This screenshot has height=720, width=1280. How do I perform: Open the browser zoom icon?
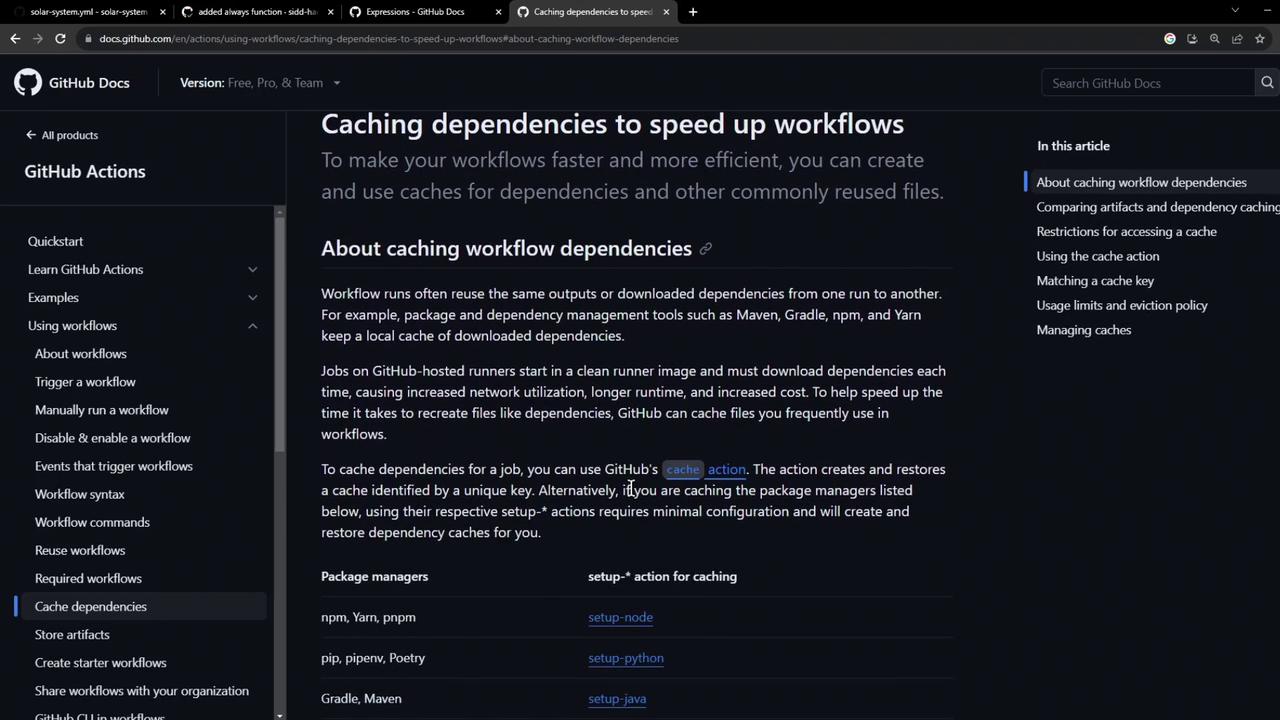(x=1215, y=38)
